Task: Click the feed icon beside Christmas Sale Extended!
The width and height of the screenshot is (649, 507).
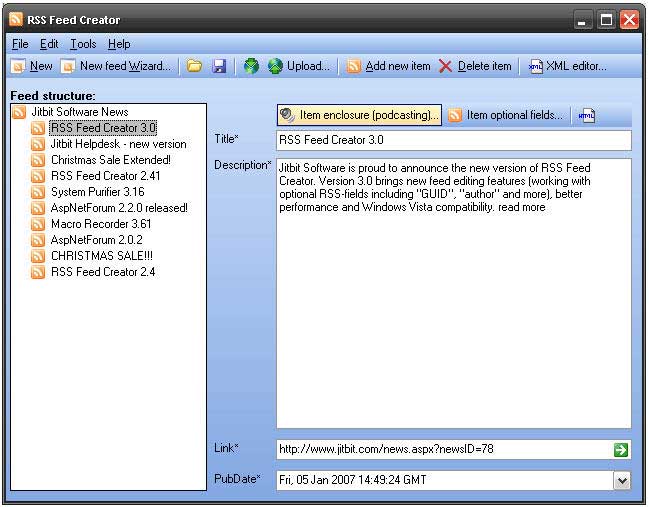Action: [x=38, y=160]
